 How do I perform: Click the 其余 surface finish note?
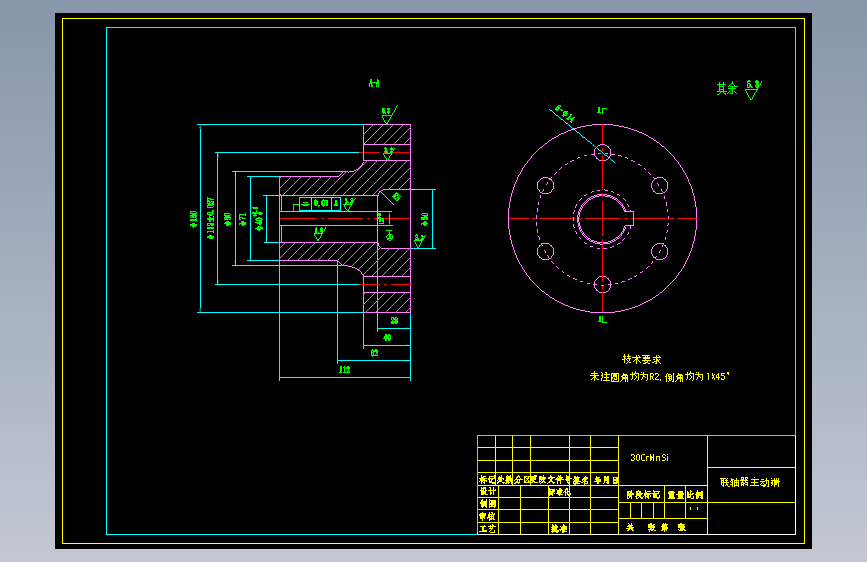[x=727, y=89]
